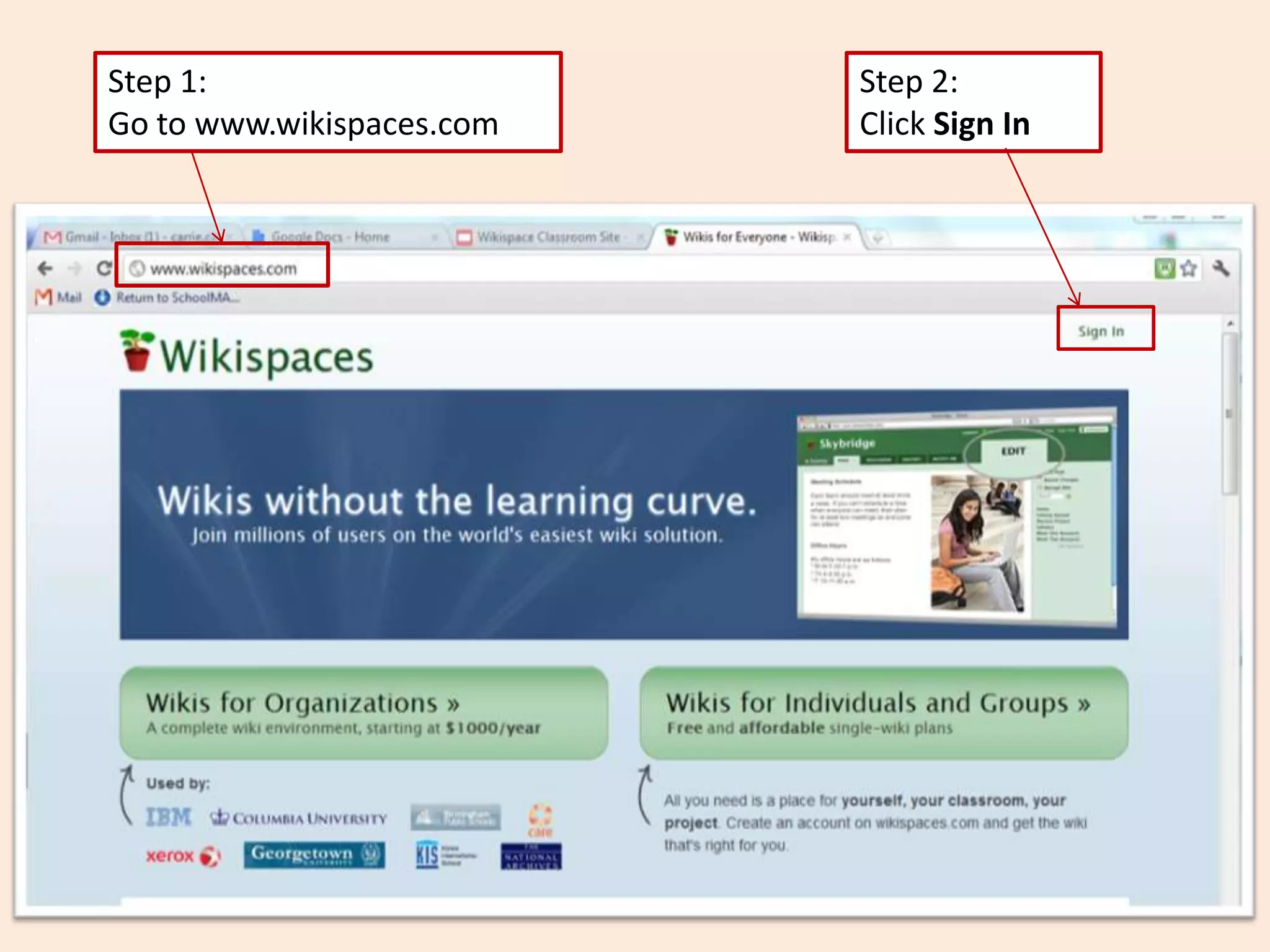
Task: Open Chrome's wrench settings menu
Action: coord(1220,268)
